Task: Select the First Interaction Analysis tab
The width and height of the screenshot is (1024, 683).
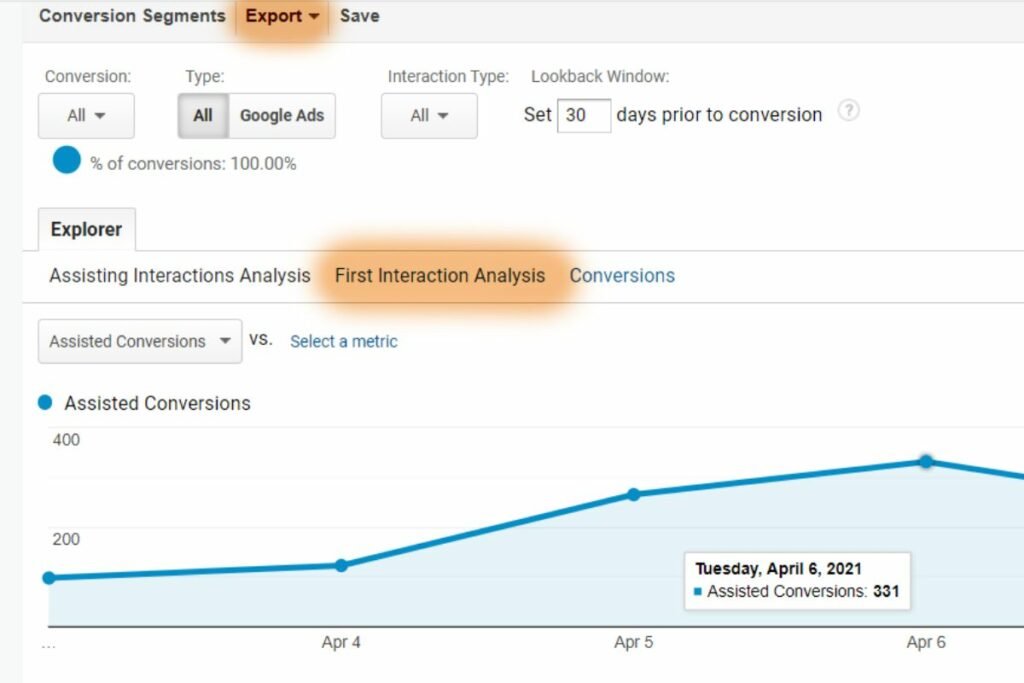Action: [440, 276]
